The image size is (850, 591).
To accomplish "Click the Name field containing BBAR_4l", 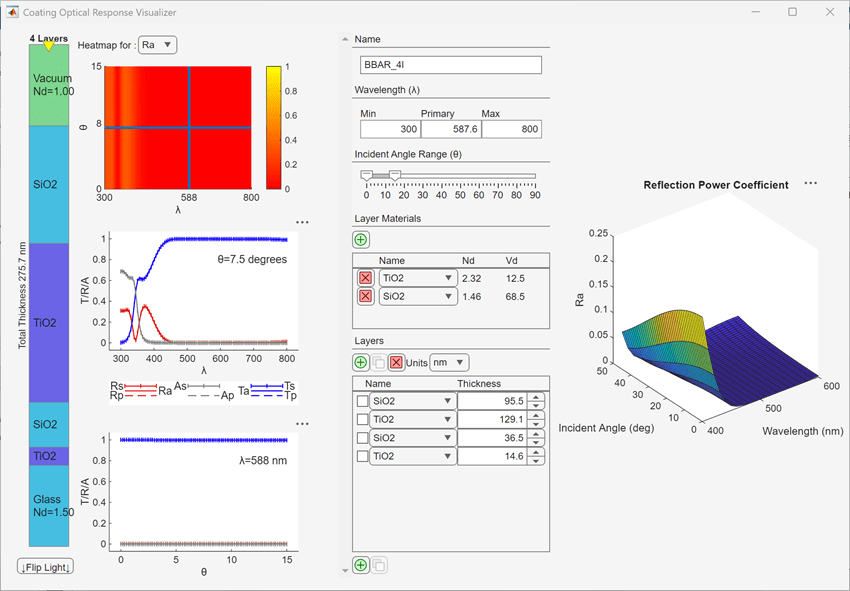I will (x=450, y=65).
